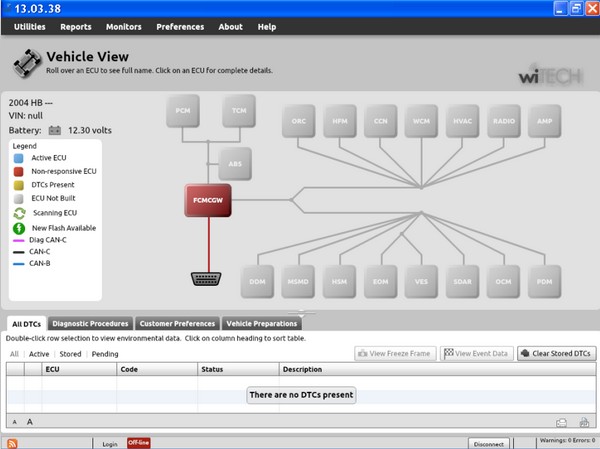
Task: Expand the Reports menu
Action: [x=76, y=27]
